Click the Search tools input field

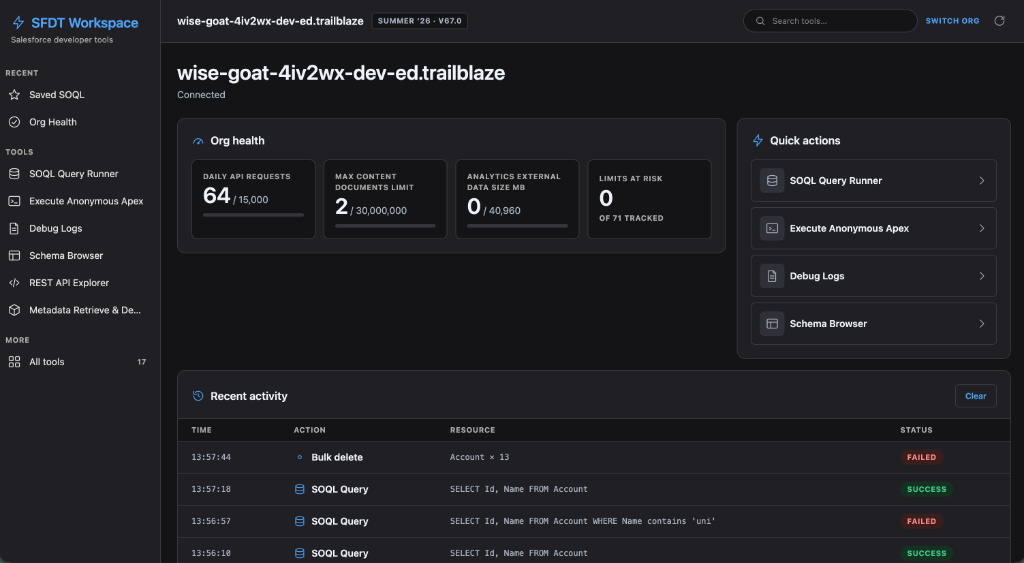(830, 21)
